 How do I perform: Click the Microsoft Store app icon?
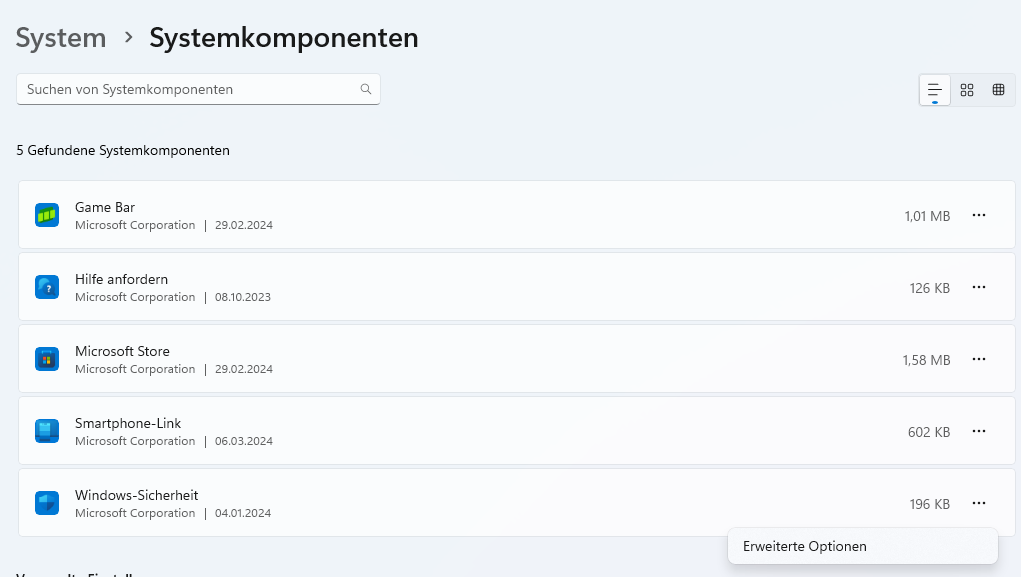tap(47, 359)
